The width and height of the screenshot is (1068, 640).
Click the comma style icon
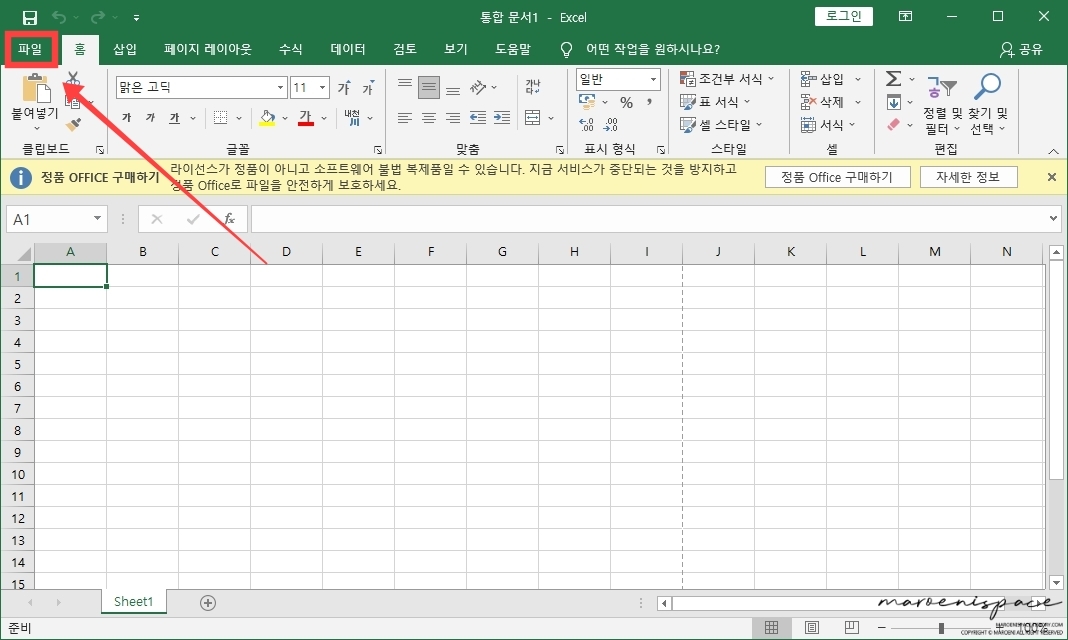(650, 102)
